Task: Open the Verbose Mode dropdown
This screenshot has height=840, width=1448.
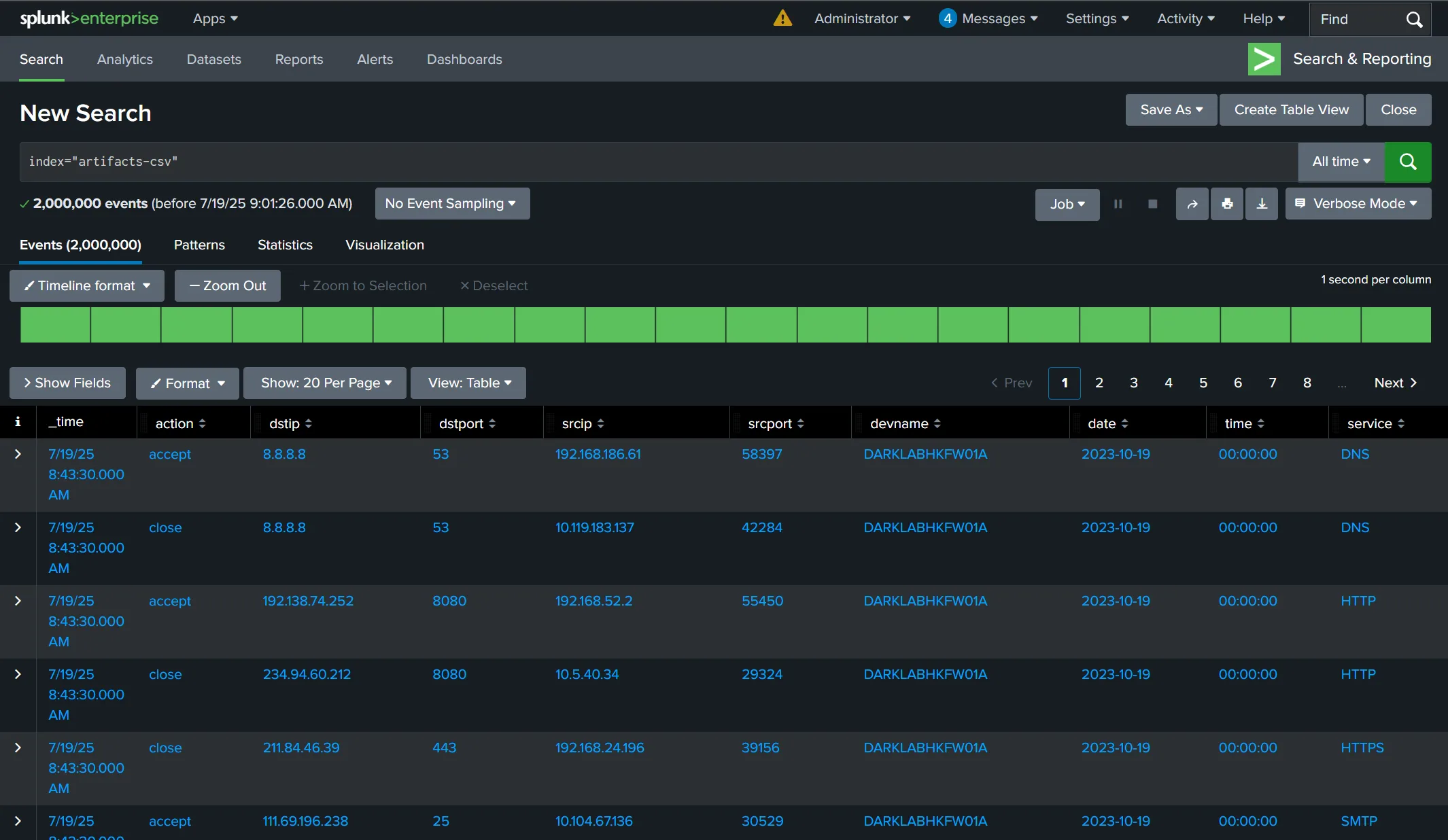Action: click(x=1358, y=204)
